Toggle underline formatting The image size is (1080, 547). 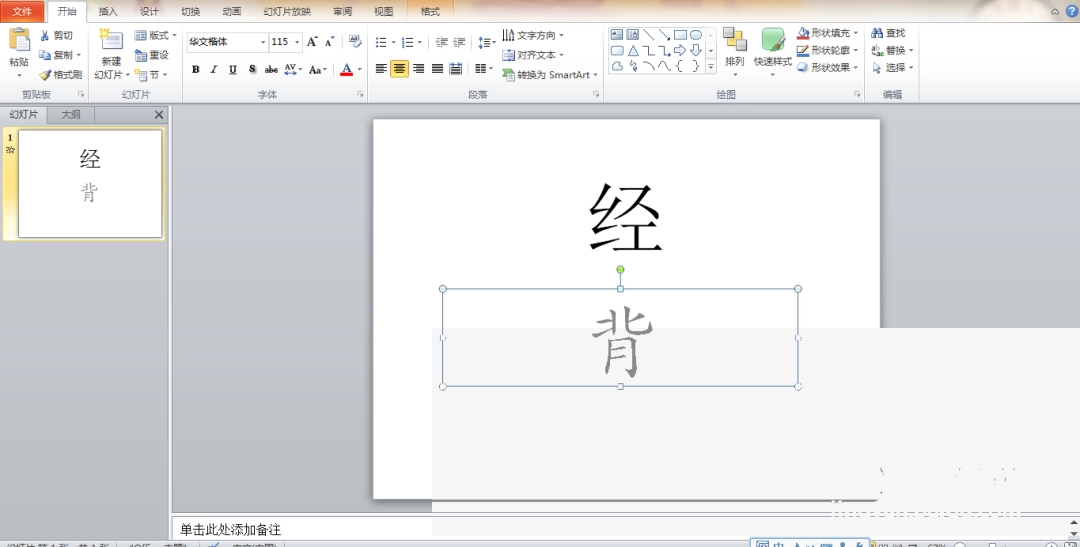point(233,69)
